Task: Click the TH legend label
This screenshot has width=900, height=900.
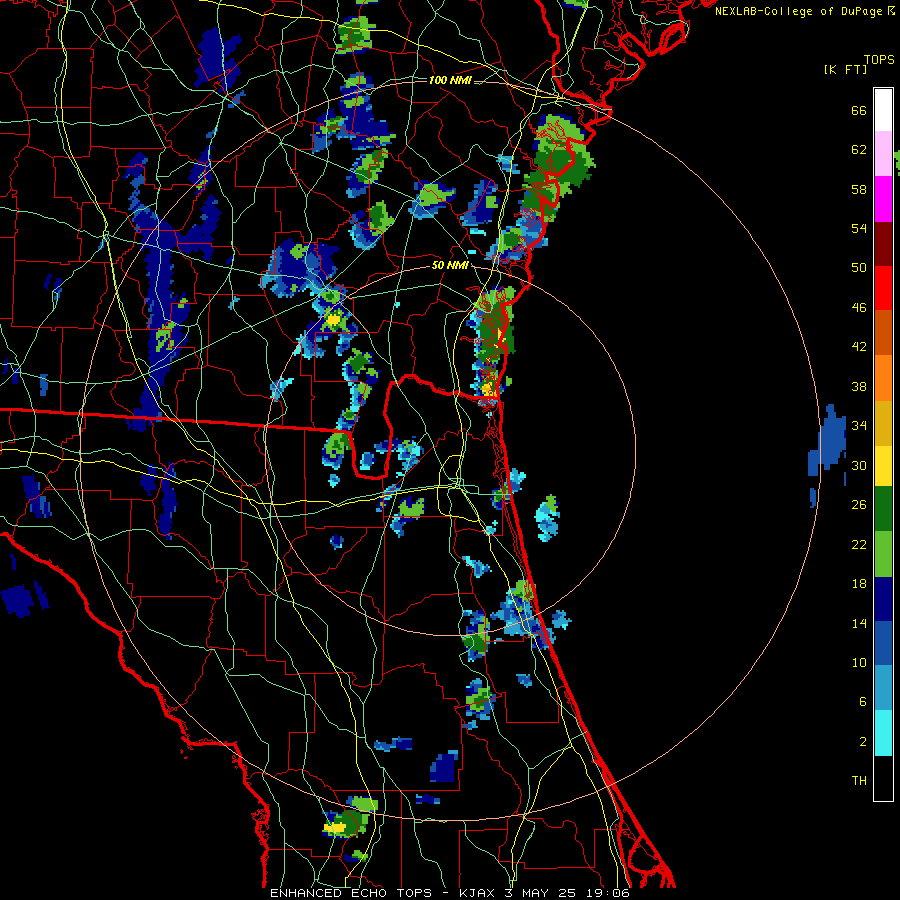Action: click(859, 781)
